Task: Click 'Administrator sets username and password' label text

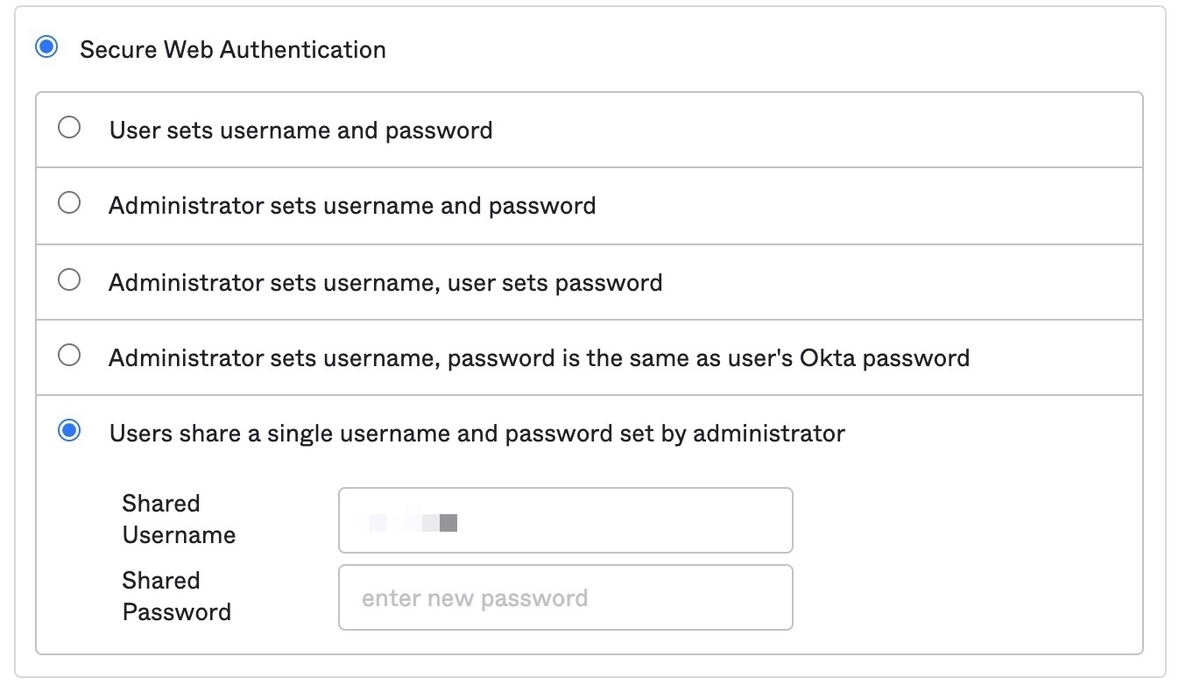Action: [x=352, y=206]
